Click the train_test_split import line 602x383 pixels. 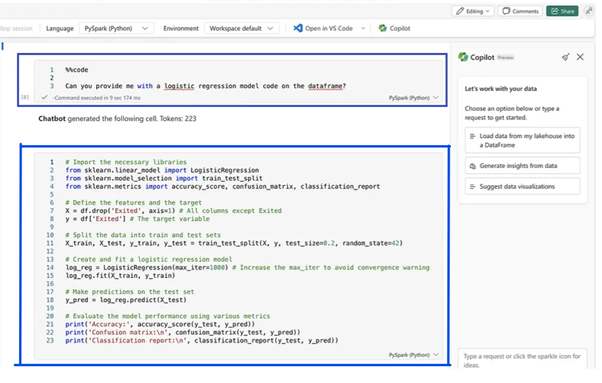[x=164, y=178]
